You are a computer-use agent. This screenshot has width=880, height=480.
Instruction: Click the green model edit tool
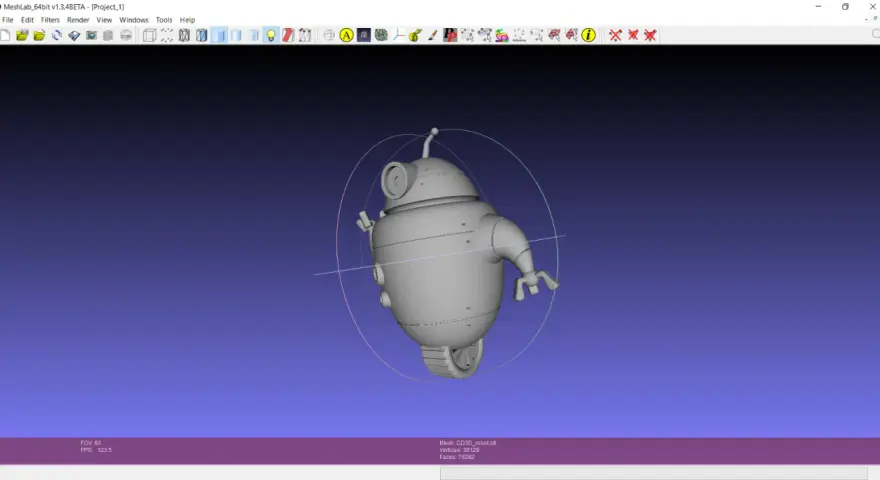(x=415, y=35)
